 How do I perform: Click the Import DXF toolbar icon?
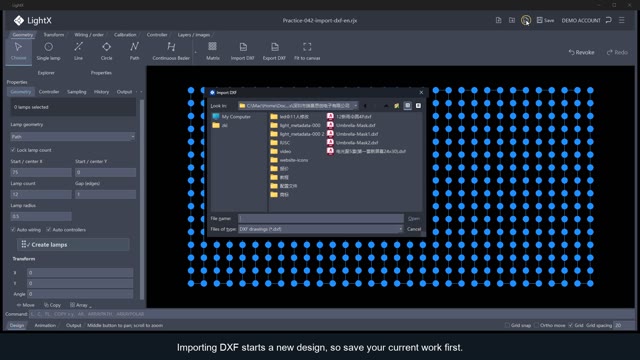tap(242, 51)
